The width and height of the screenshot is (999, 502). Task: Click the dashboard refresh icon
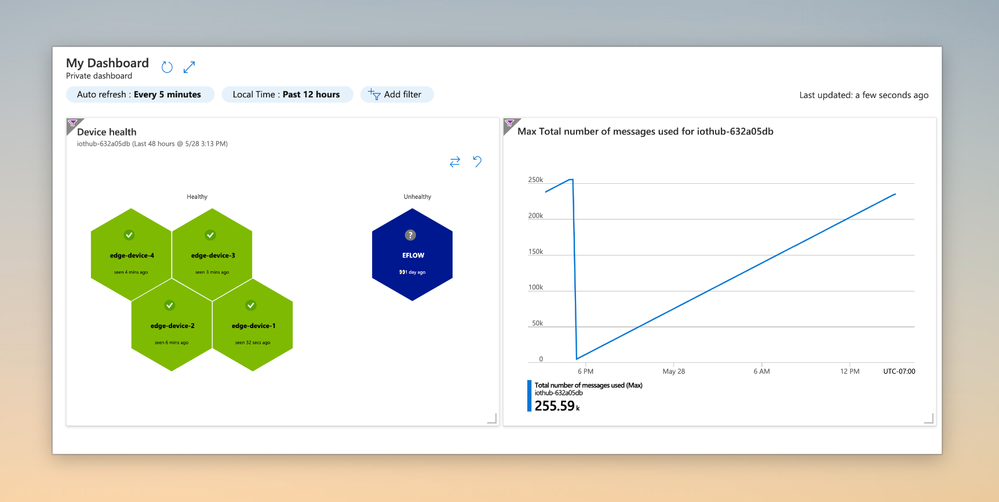(x=167, y=67)
